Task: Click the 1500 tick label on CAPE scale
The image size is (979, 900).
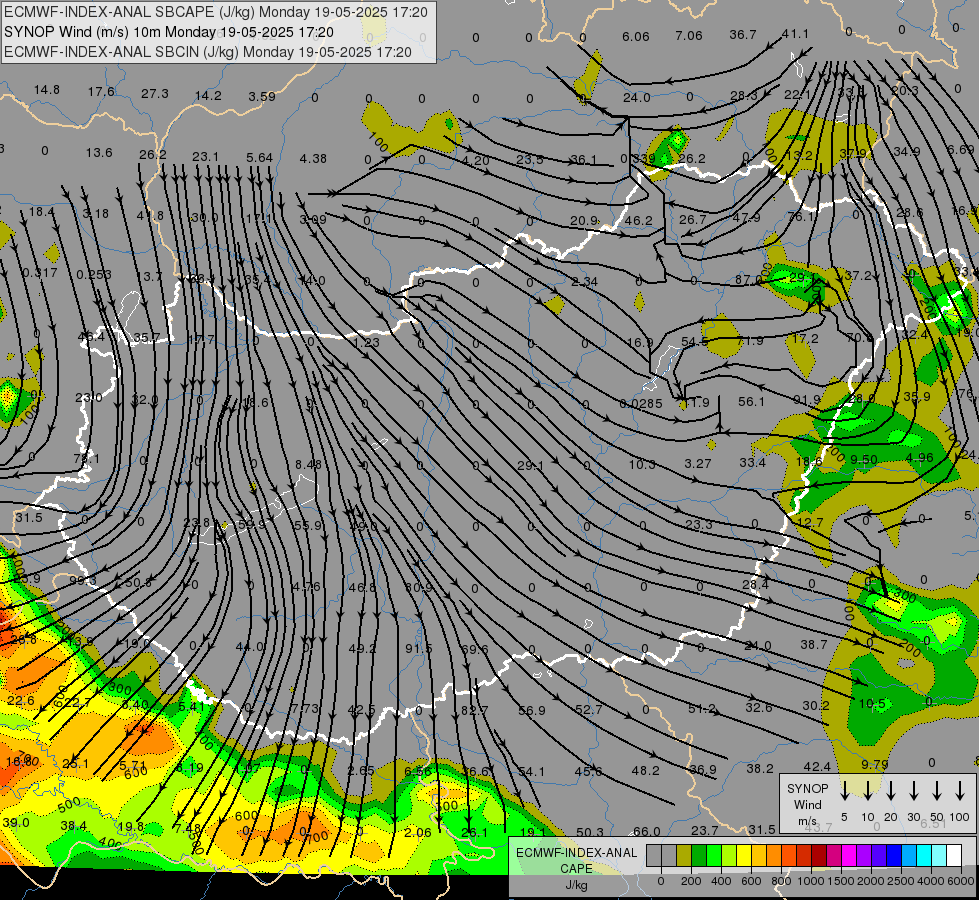Action: click(841, 881)
